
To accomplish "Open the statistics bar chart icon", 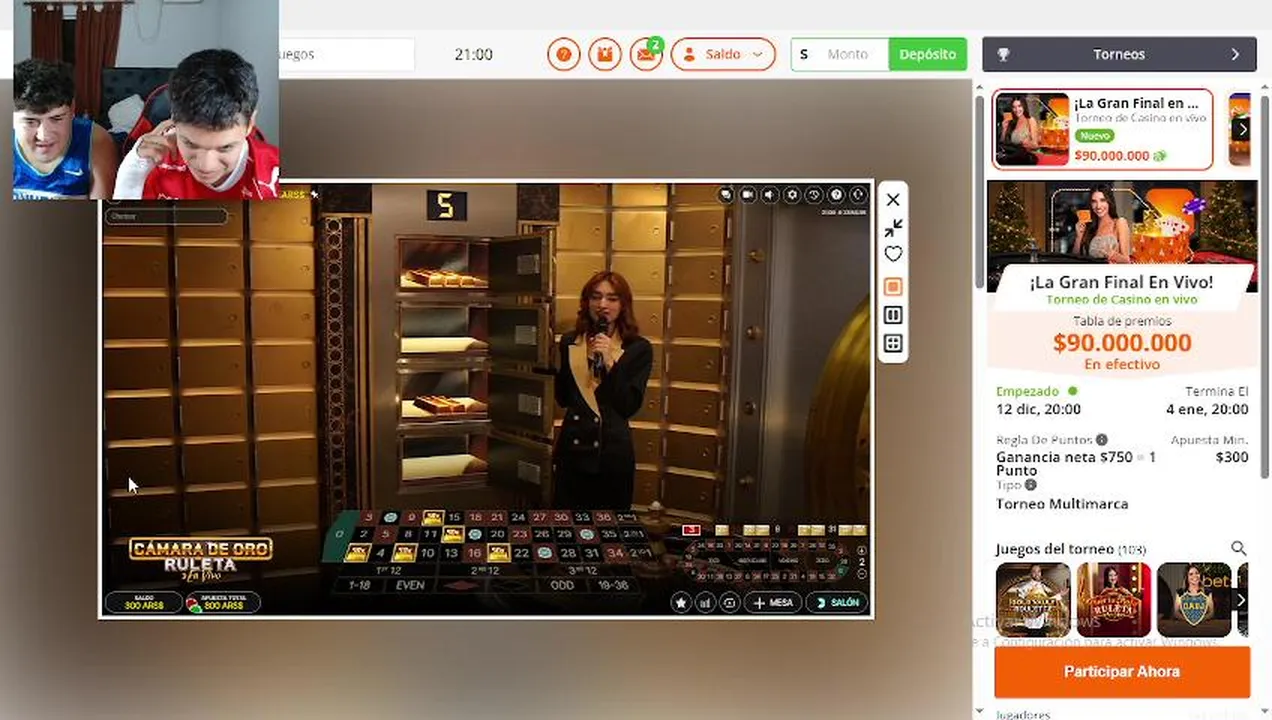I will [705, 602].
